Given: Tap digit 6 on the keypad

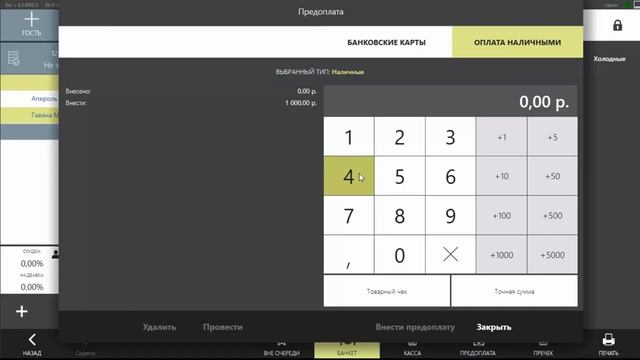Looking at the screenshot, I should pos(450,176).
